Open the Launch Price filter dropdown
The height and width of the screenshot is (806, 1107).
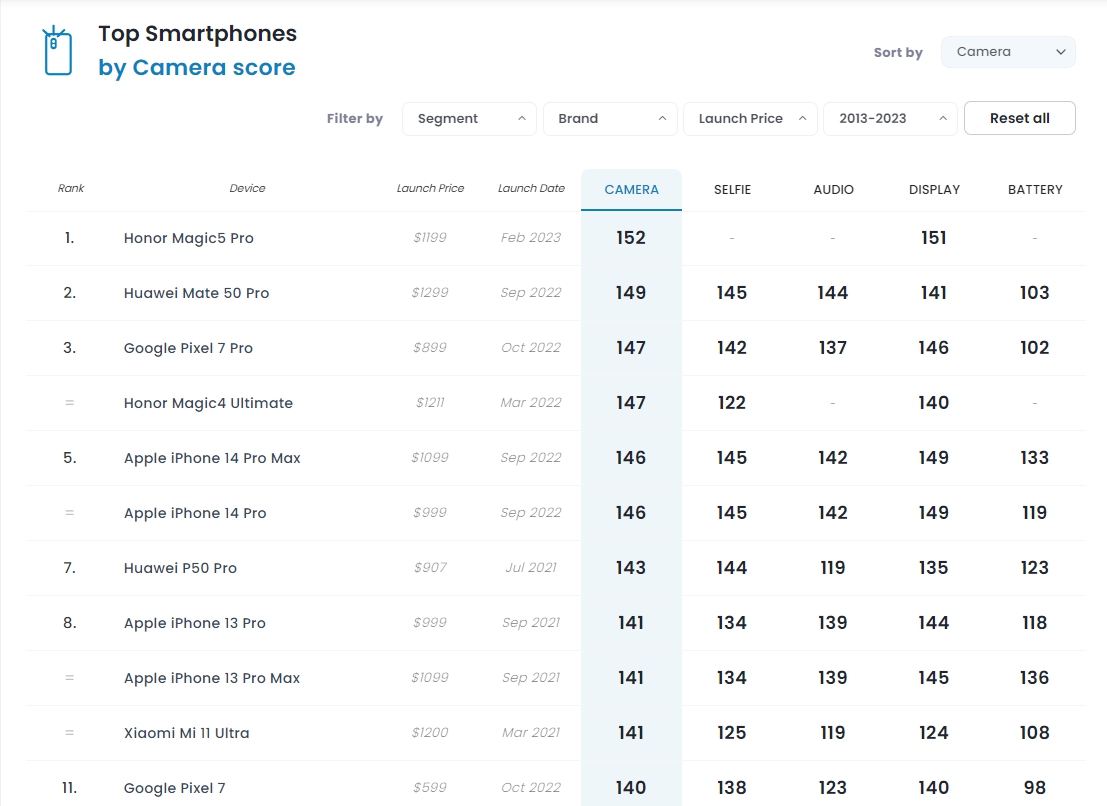pyautogui.click(x=750, y=119)
